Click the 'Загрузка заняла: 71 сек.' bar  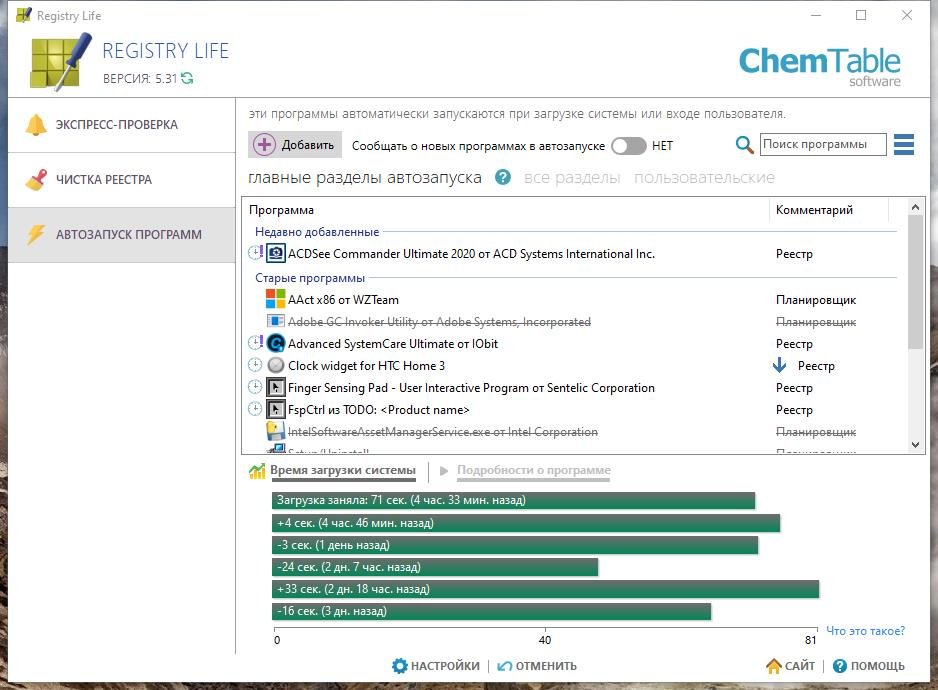coord(513,500)
